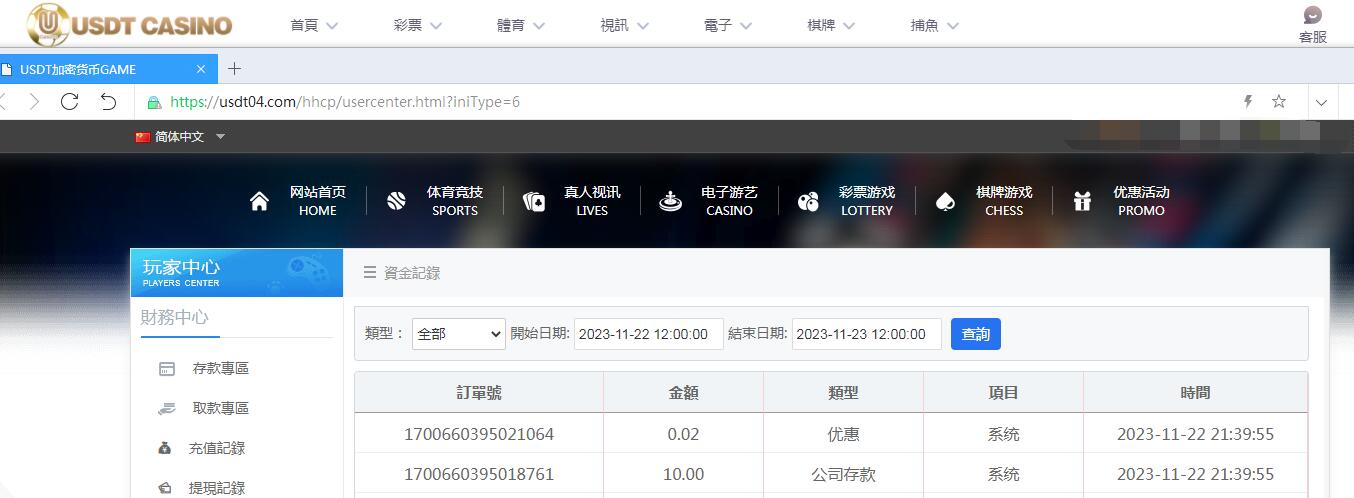Bookmark page with star icon

click(x=1279, y=102)
